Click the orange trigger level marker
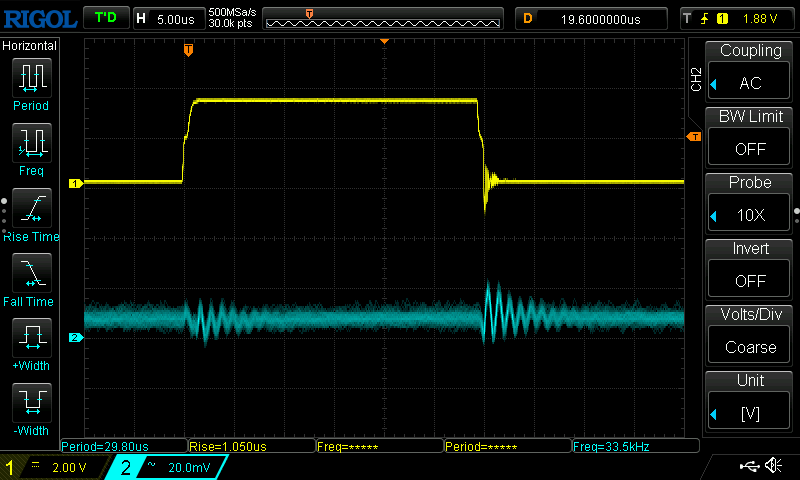Image resolution: width=800 pixels, height=480 pixels. 692,137
